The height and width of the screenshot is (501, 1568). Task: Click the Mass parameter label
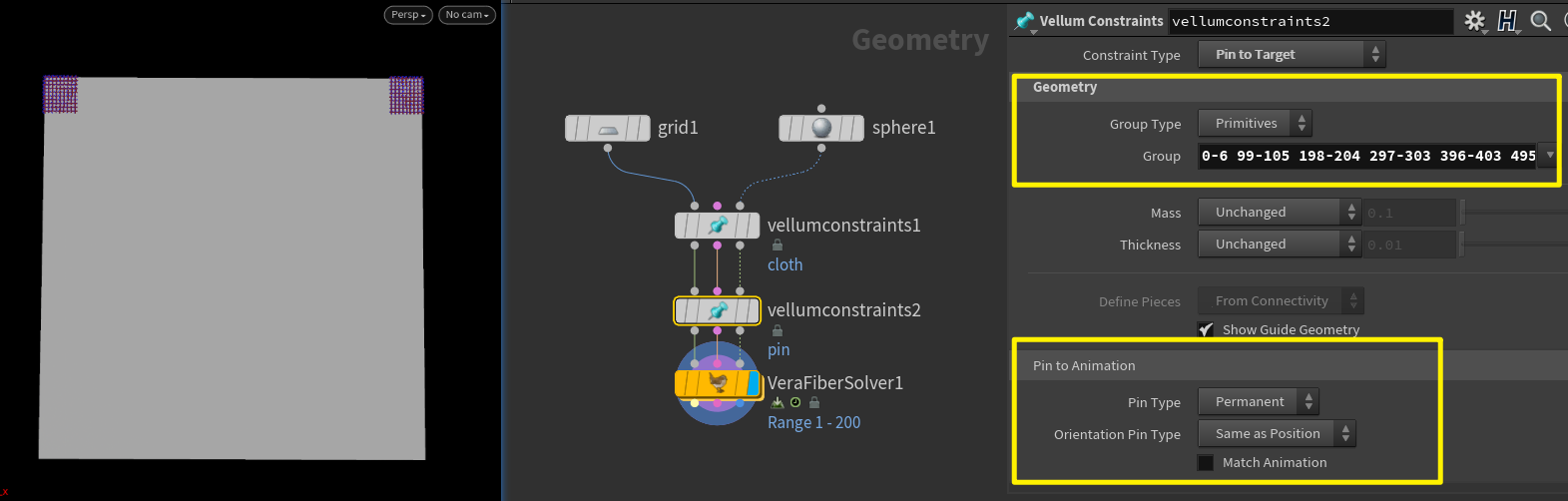point(1165,213)
